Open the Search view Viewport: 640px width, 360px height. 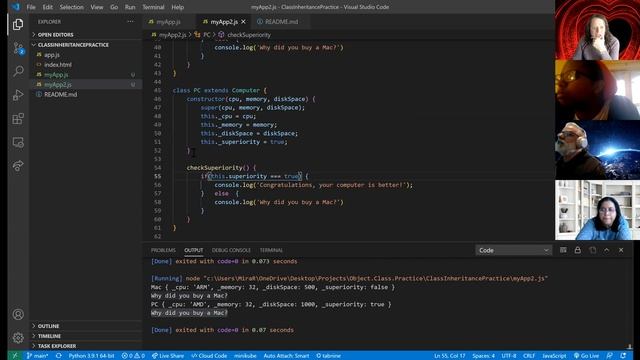click(18, 71)
